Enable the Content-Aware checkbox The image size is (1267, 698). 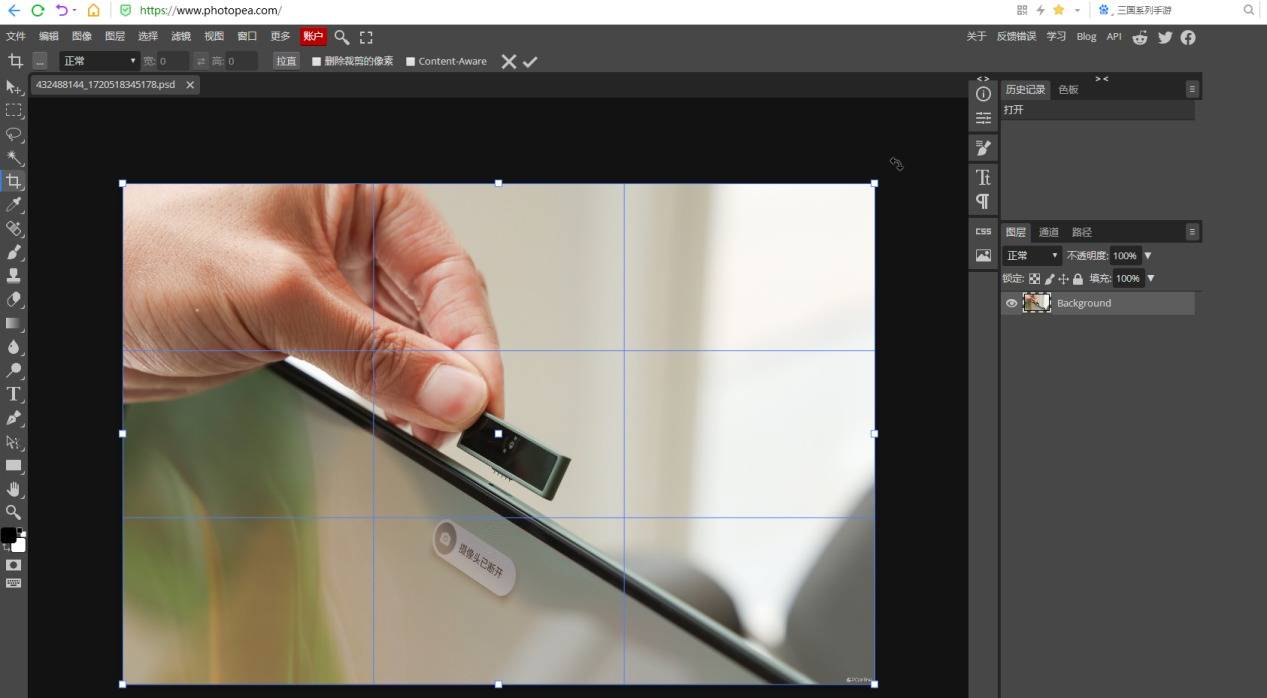(410, 62)
